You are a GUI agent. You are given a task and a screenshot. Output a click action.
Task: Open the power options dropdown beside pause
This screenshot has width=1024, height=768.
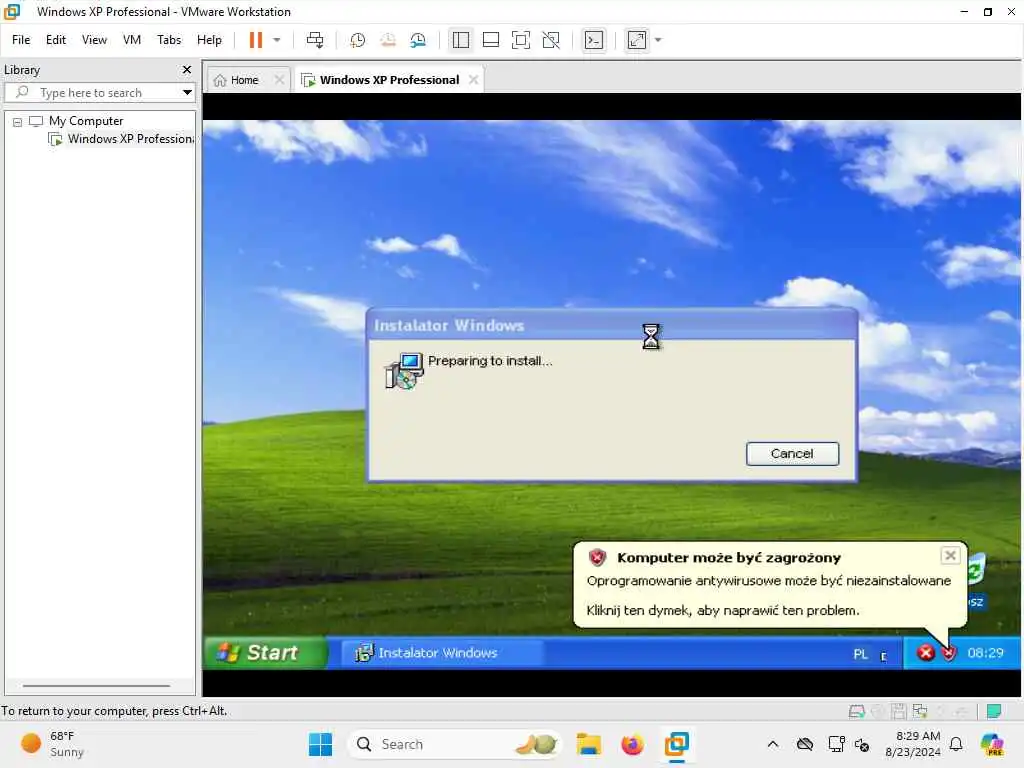click(277, 40)
